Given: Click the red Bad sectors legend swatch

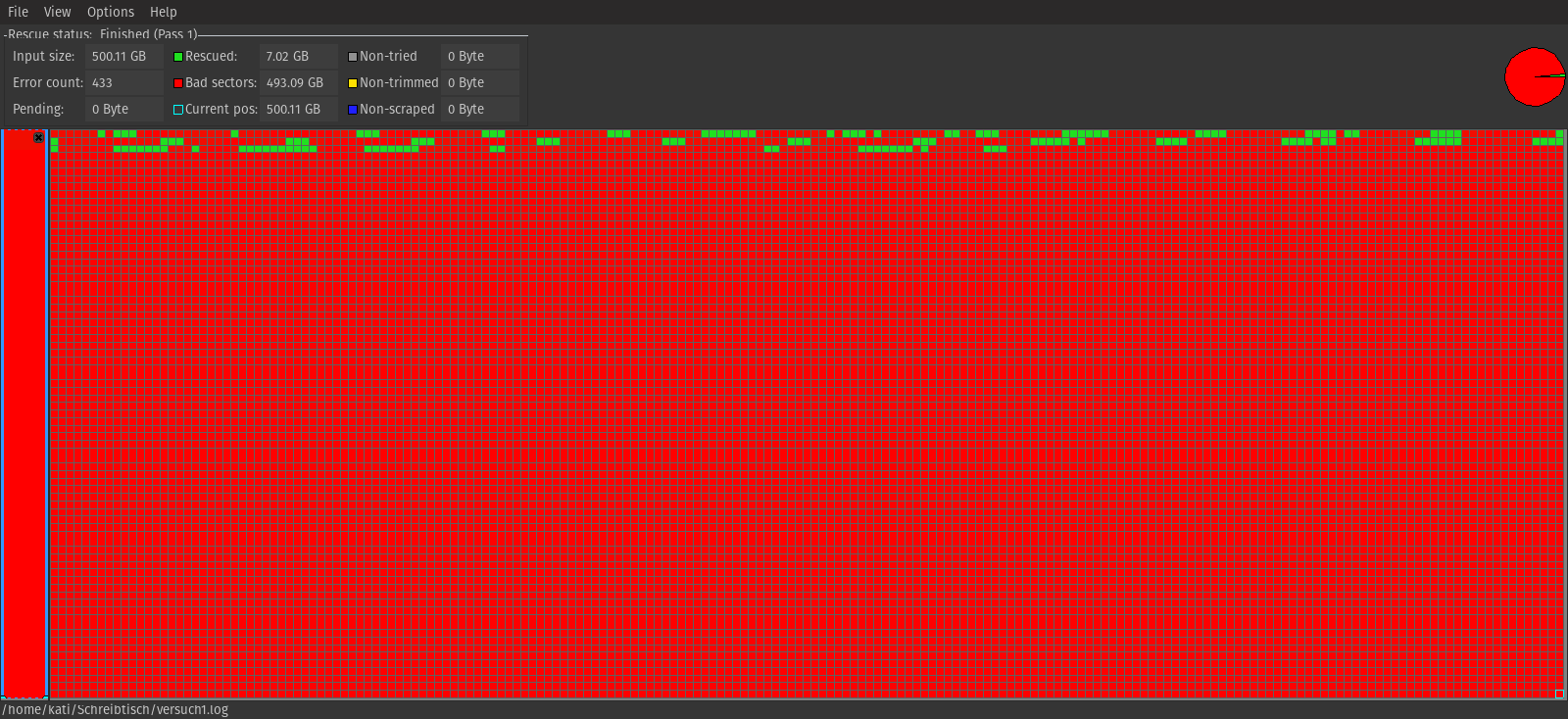Looking at the screenshot, I should point(178,83).
